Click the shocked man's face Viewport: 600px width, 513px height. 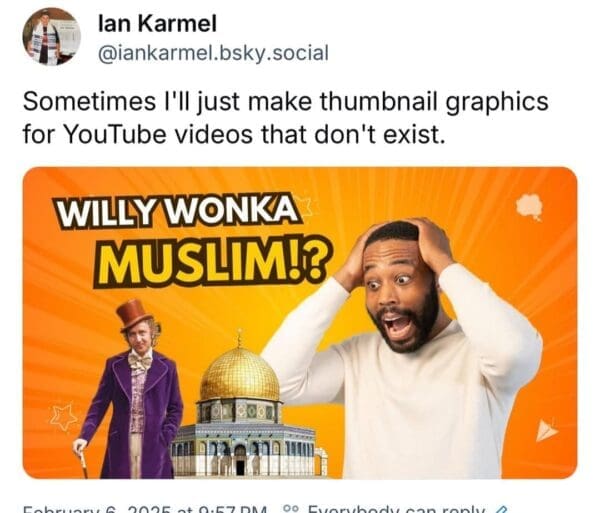point(398,293)
